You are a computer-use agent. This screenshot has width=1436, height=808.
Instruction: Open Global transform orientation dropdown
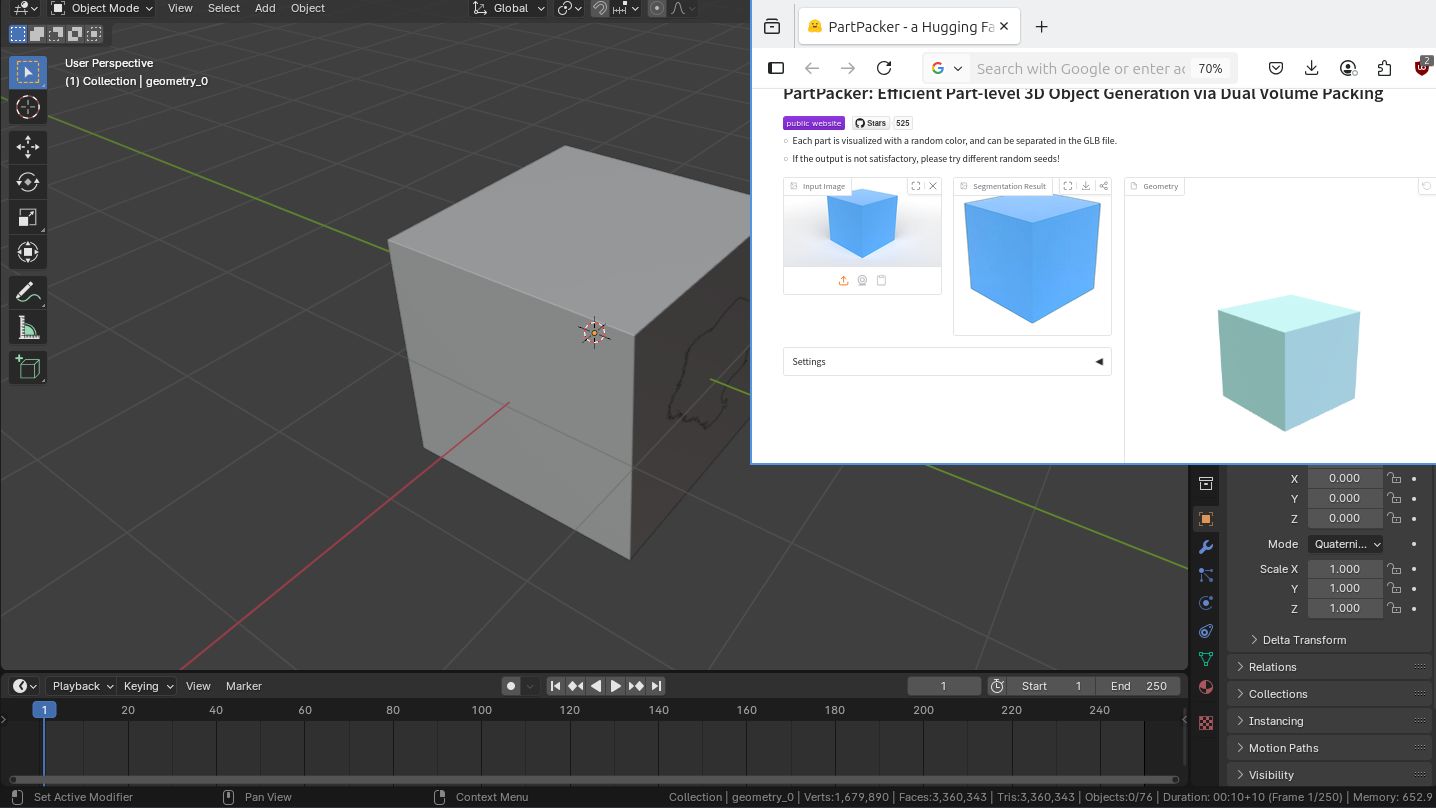(510, 8)
